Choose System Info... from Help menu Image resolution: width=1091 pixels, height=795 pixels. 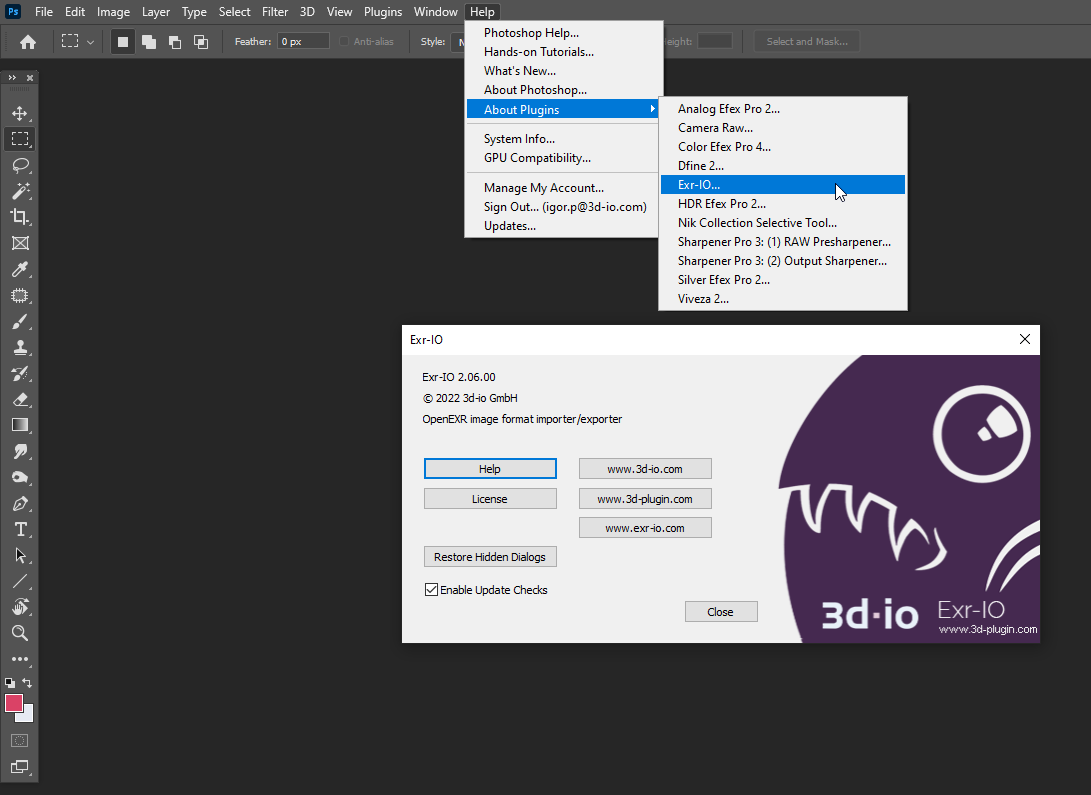[x=562, y=139]
